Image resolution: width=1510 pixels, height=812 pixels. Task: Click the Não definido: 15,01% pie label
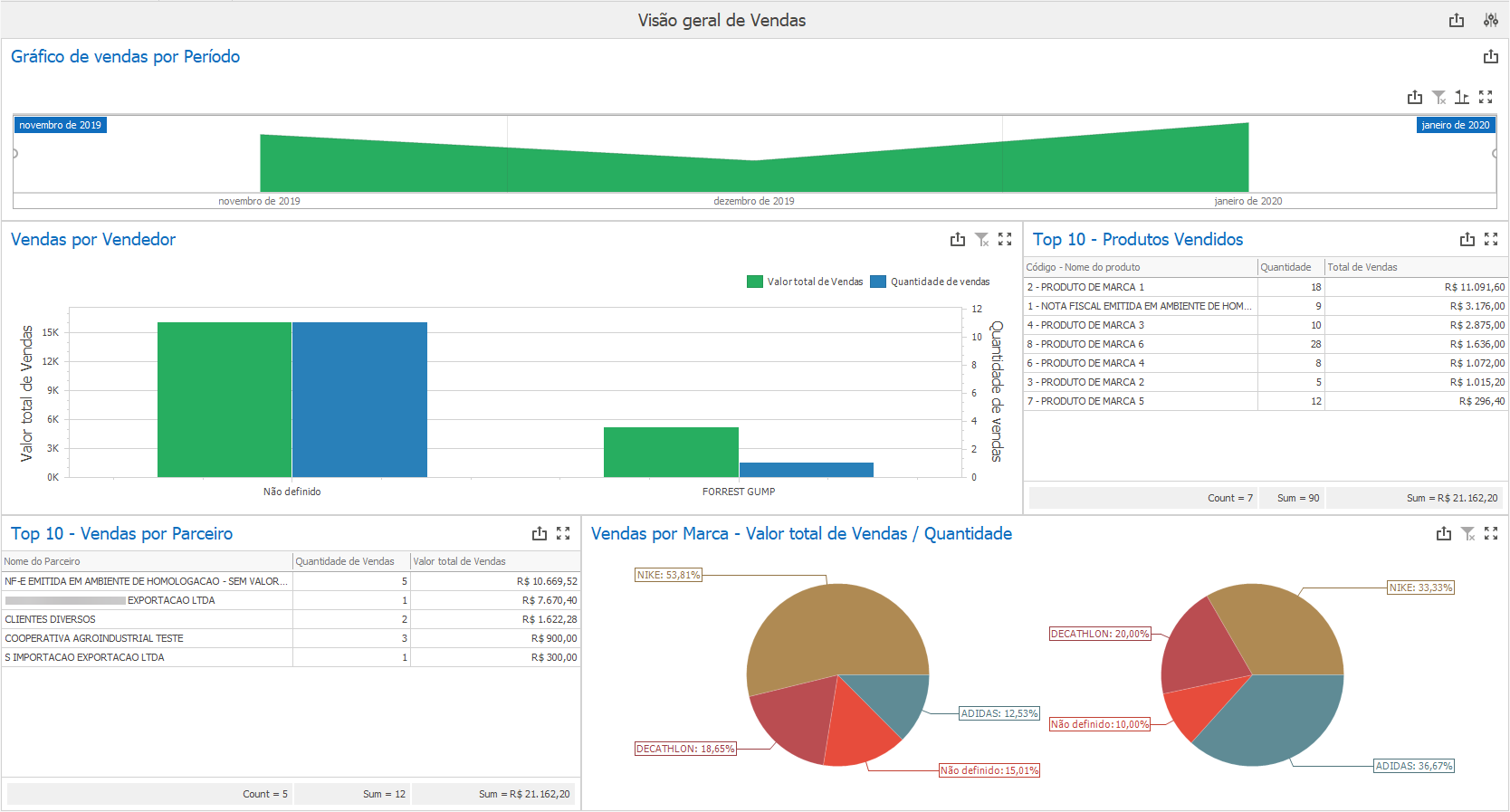point(989,770)
